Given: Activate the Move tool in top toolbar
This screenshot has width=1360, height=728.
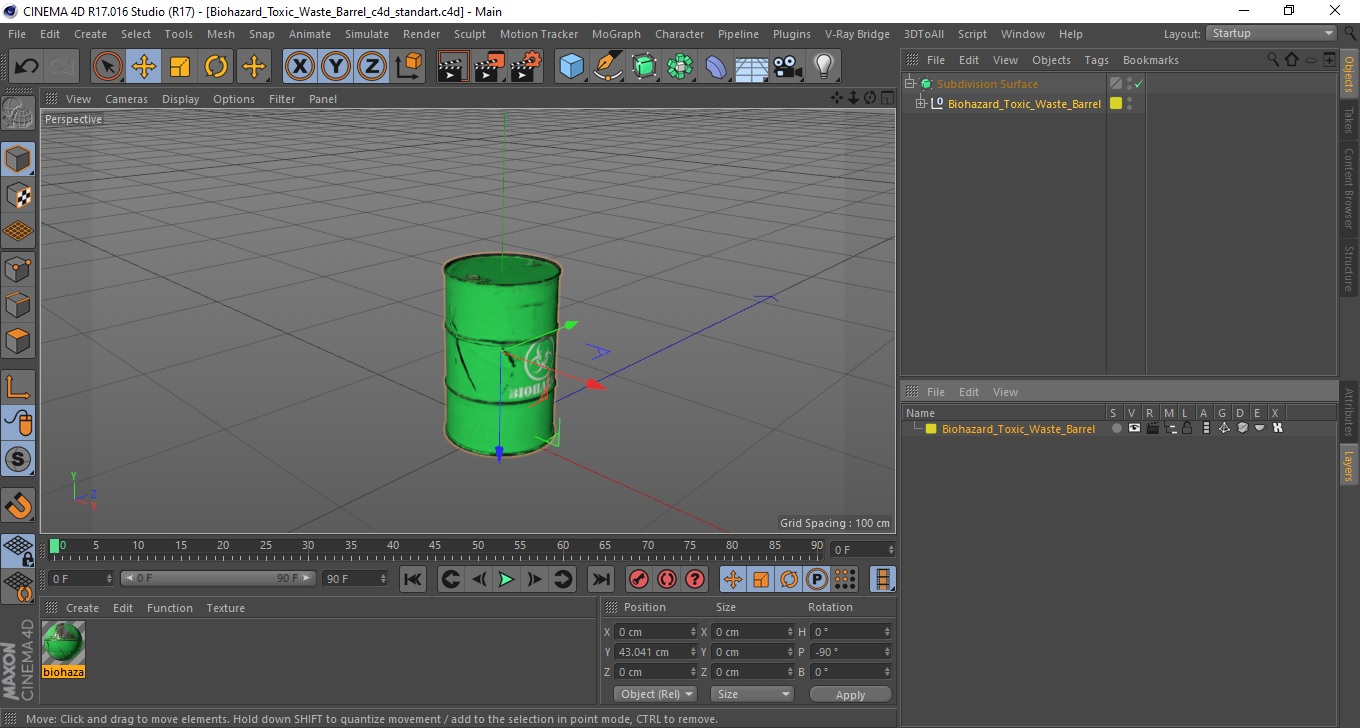Looking at the screenshot, I should pyautogui.click(x=144, y=67).
